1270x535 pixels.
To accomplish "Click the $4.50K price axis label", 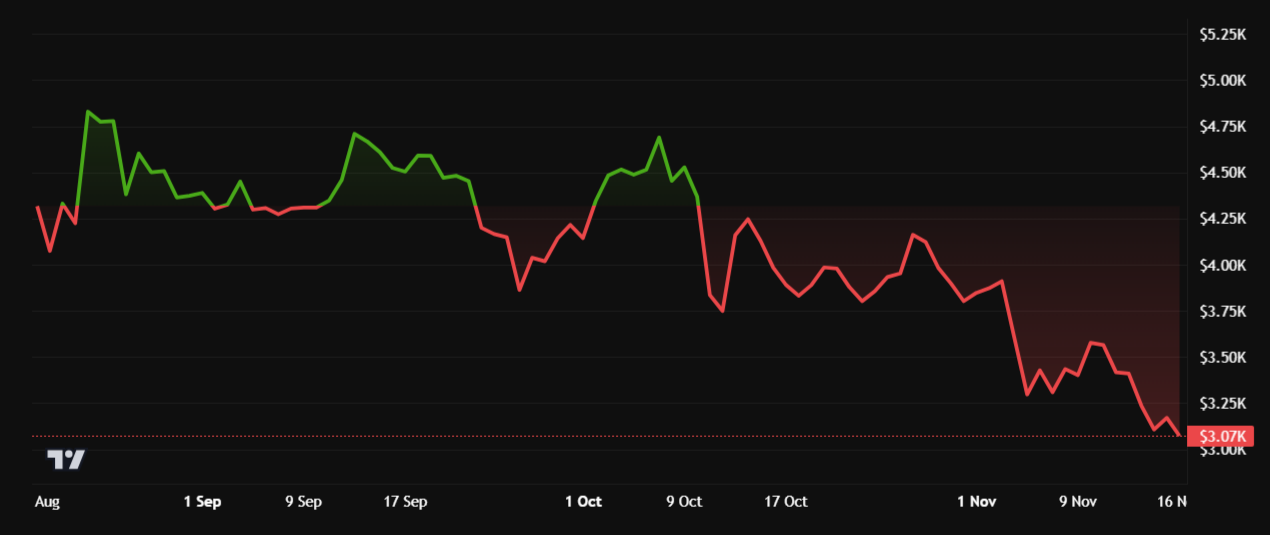I will point(1223,173).
